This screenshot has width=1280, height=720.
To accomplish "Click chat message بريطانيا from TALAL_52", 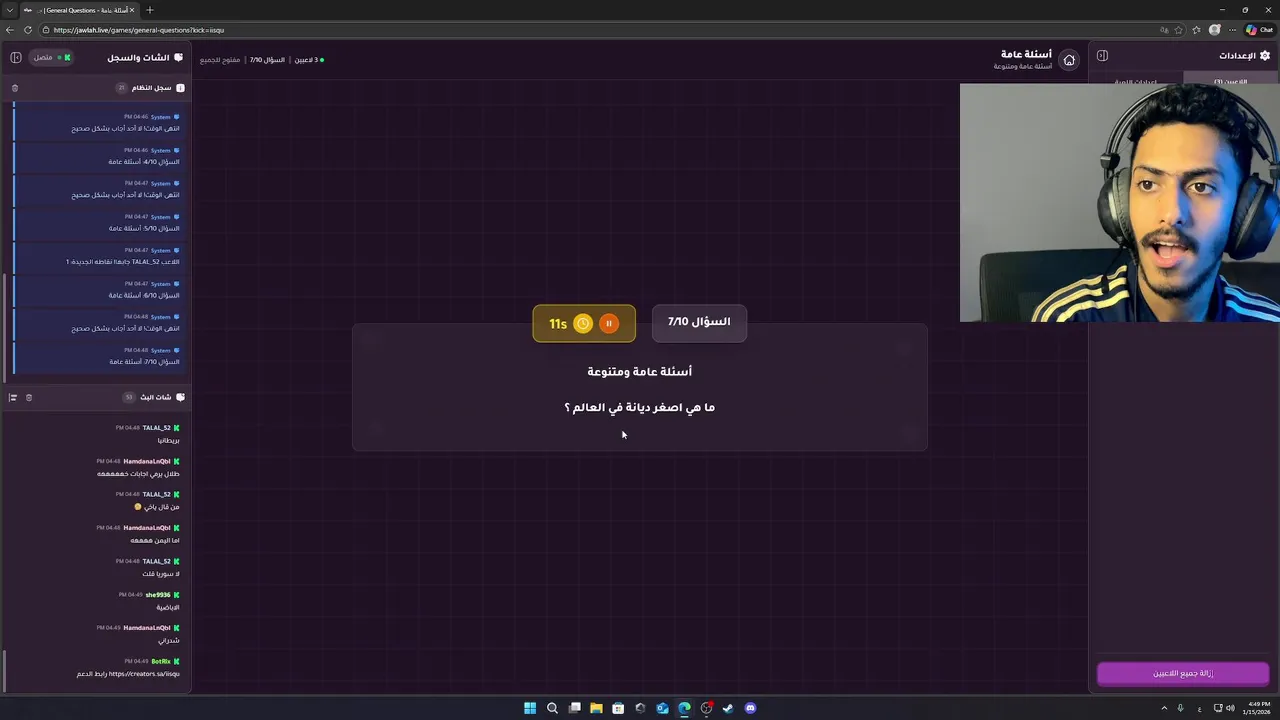I will (169, 440).
